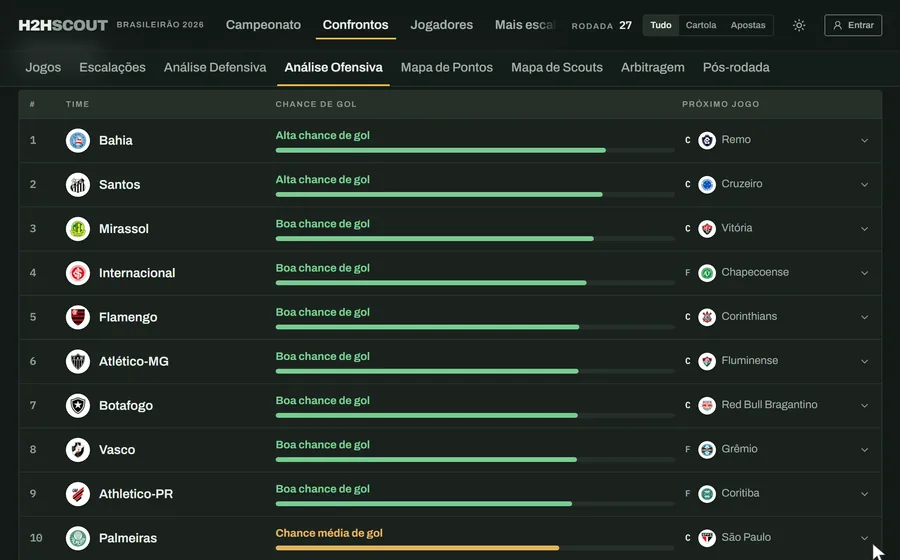Click Bahia's goal chance progress bar
The height and width of the screenshot is (560, 900).
[475, 150]
